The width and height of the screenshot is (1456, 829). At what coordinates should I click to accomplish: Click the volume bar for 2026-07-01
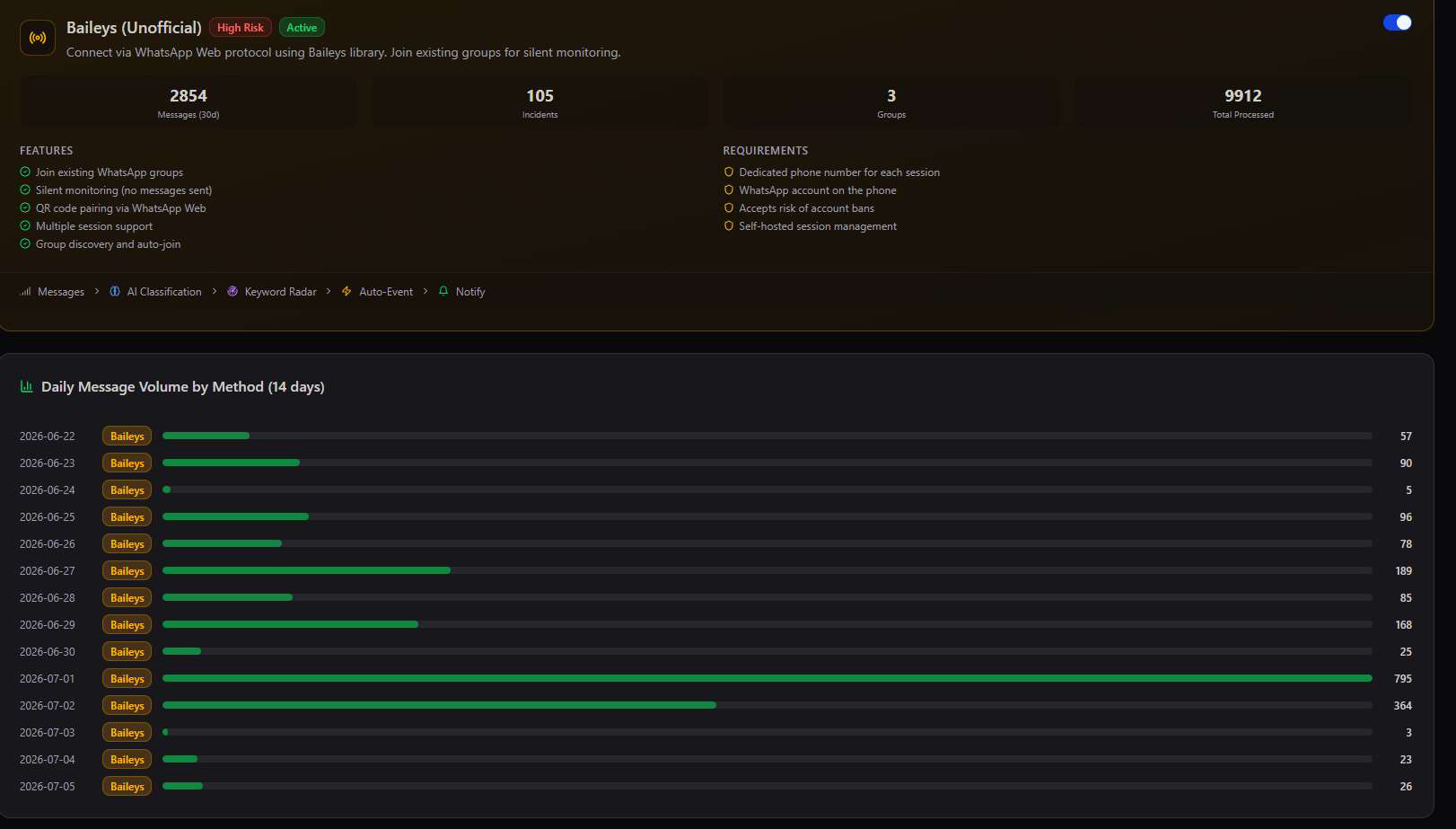[767, 678]
